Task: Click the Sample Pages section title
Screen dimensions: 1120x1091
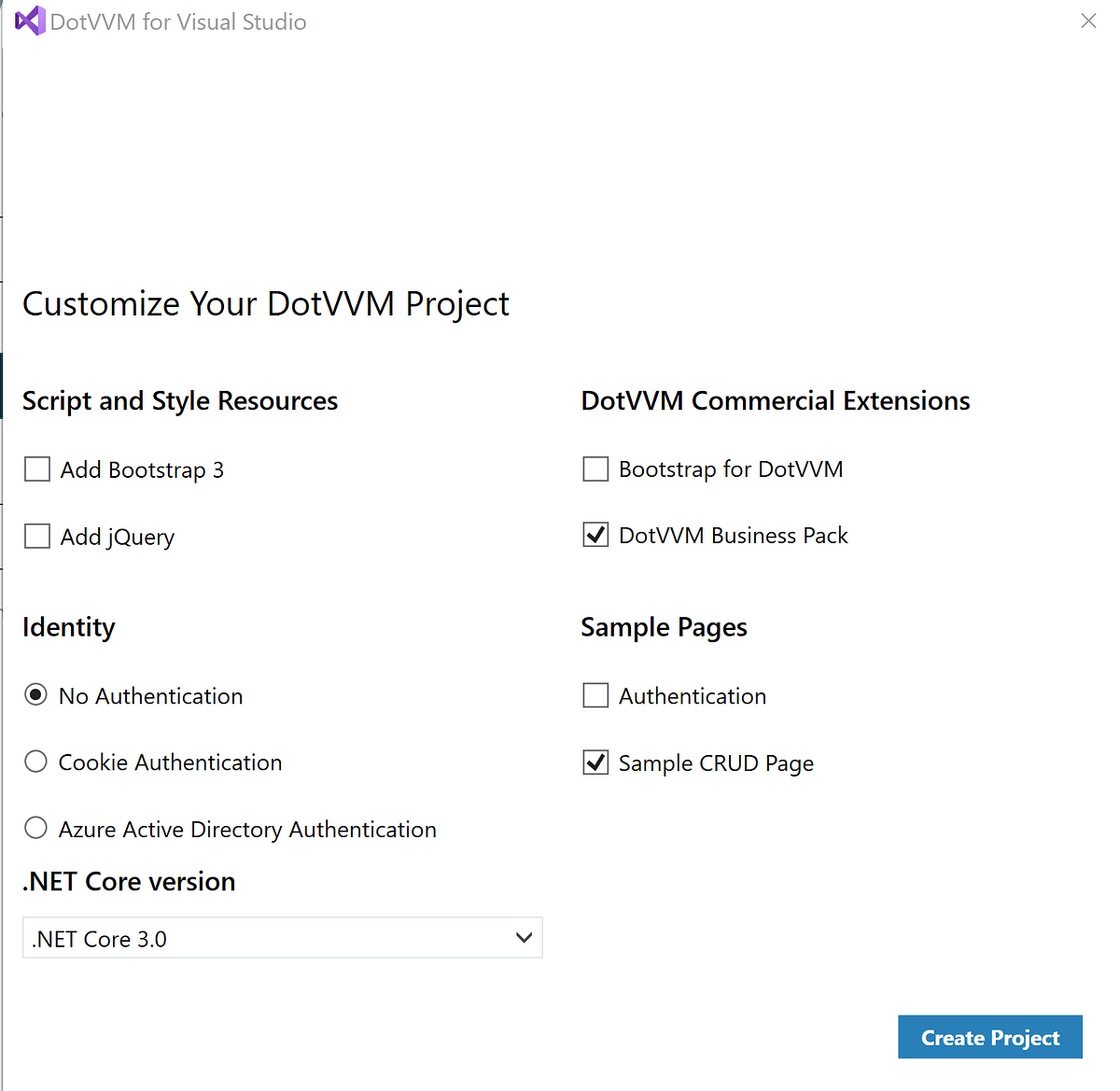Action: (x=664, y=626)
